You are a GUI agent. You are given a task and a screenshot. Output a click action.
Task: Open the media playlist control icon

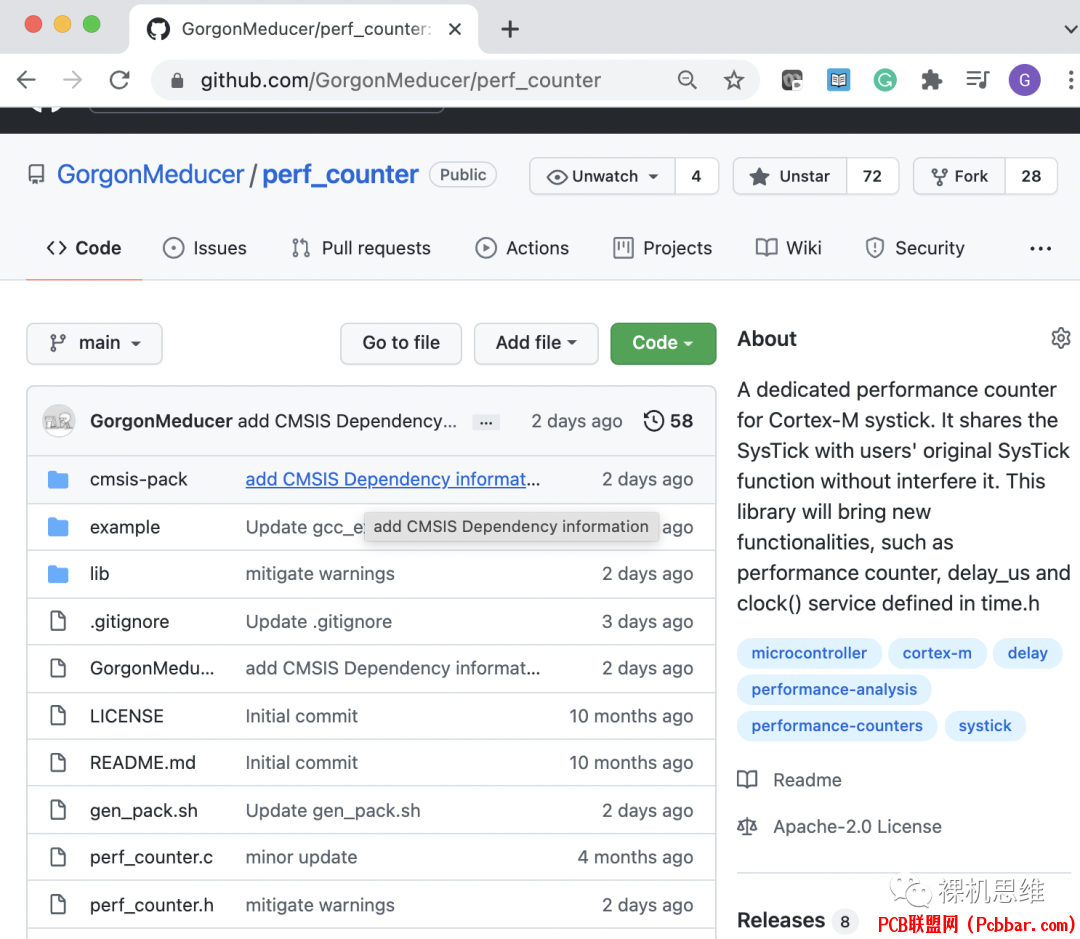[977, 80]
